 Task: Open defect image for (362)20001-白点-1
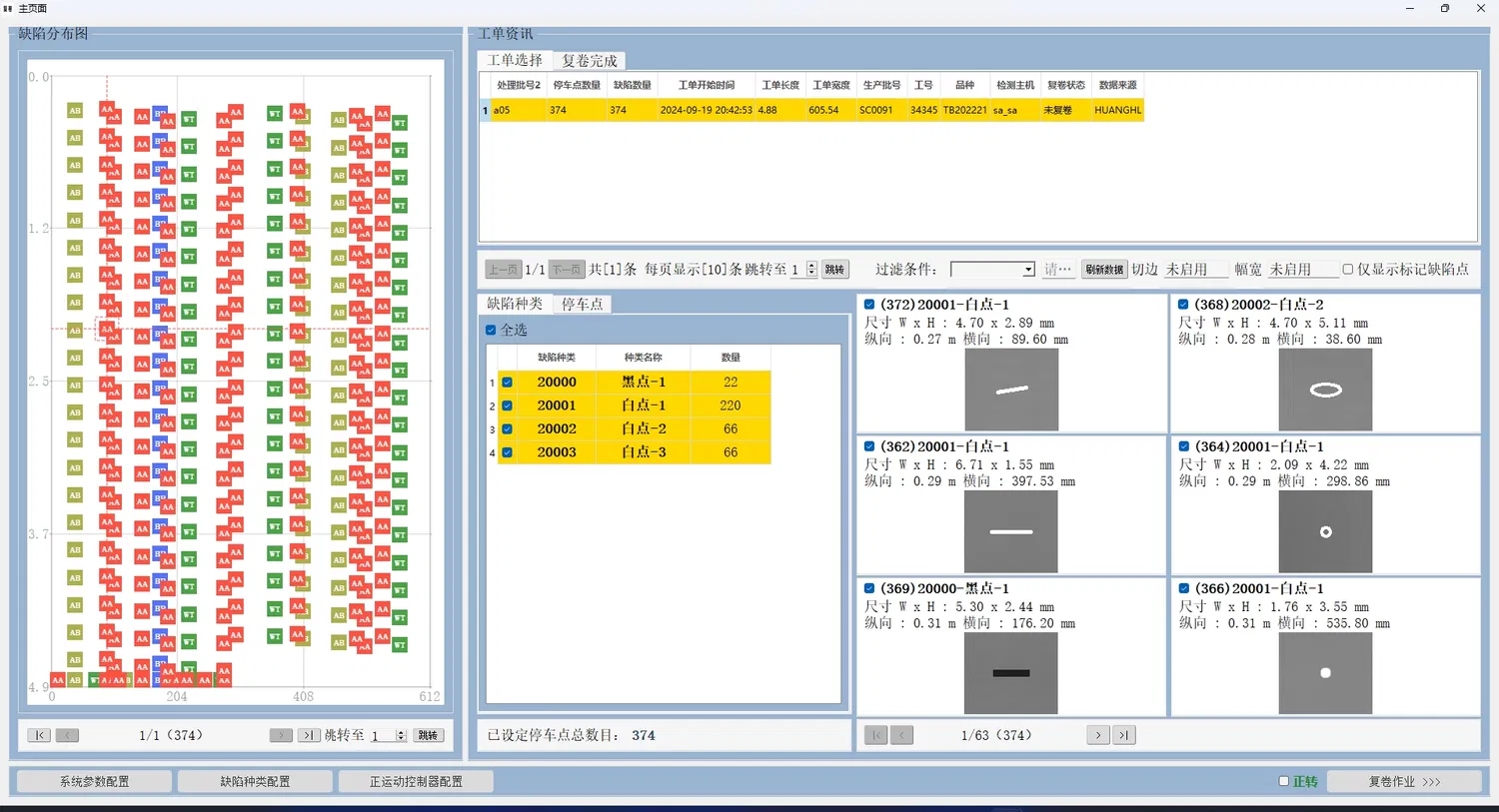click(x=1011, y=531)
